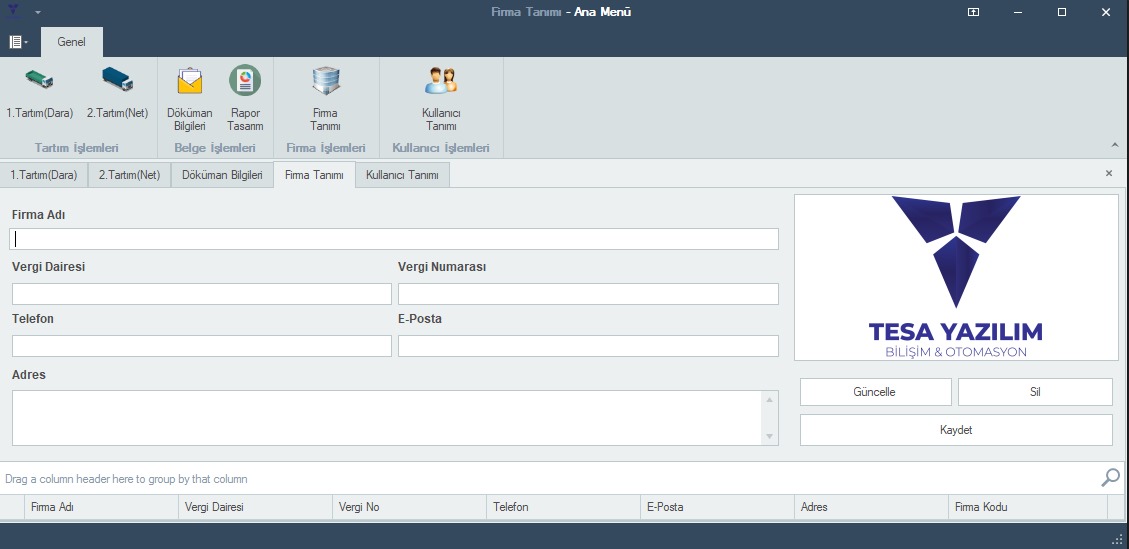
Task: Switch to the Döküman Bilgileri document tab
Action: pos(222,175)
